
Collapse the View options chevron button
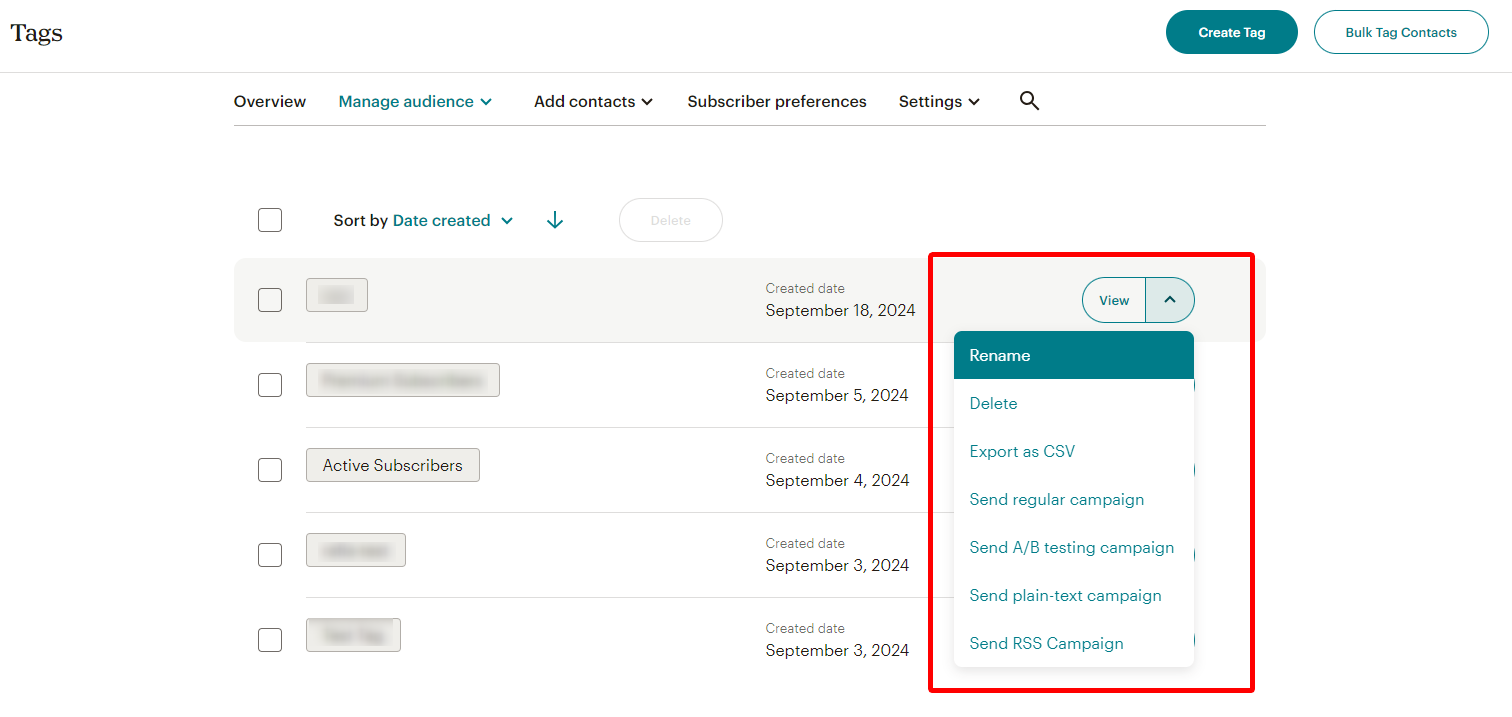point(1170,300)
